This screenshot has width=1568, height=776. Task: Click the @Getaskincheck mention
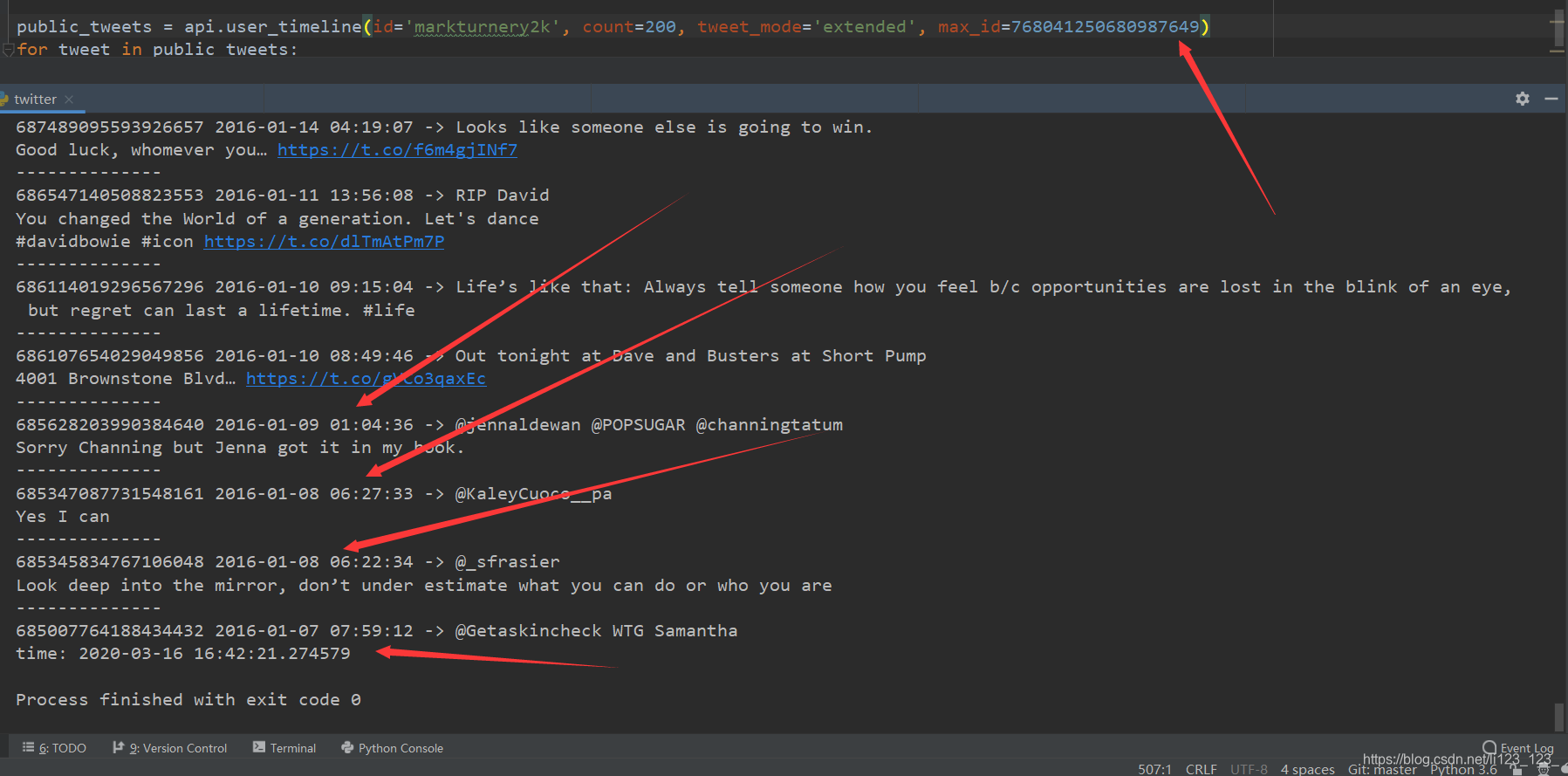[x=528, y=631]
